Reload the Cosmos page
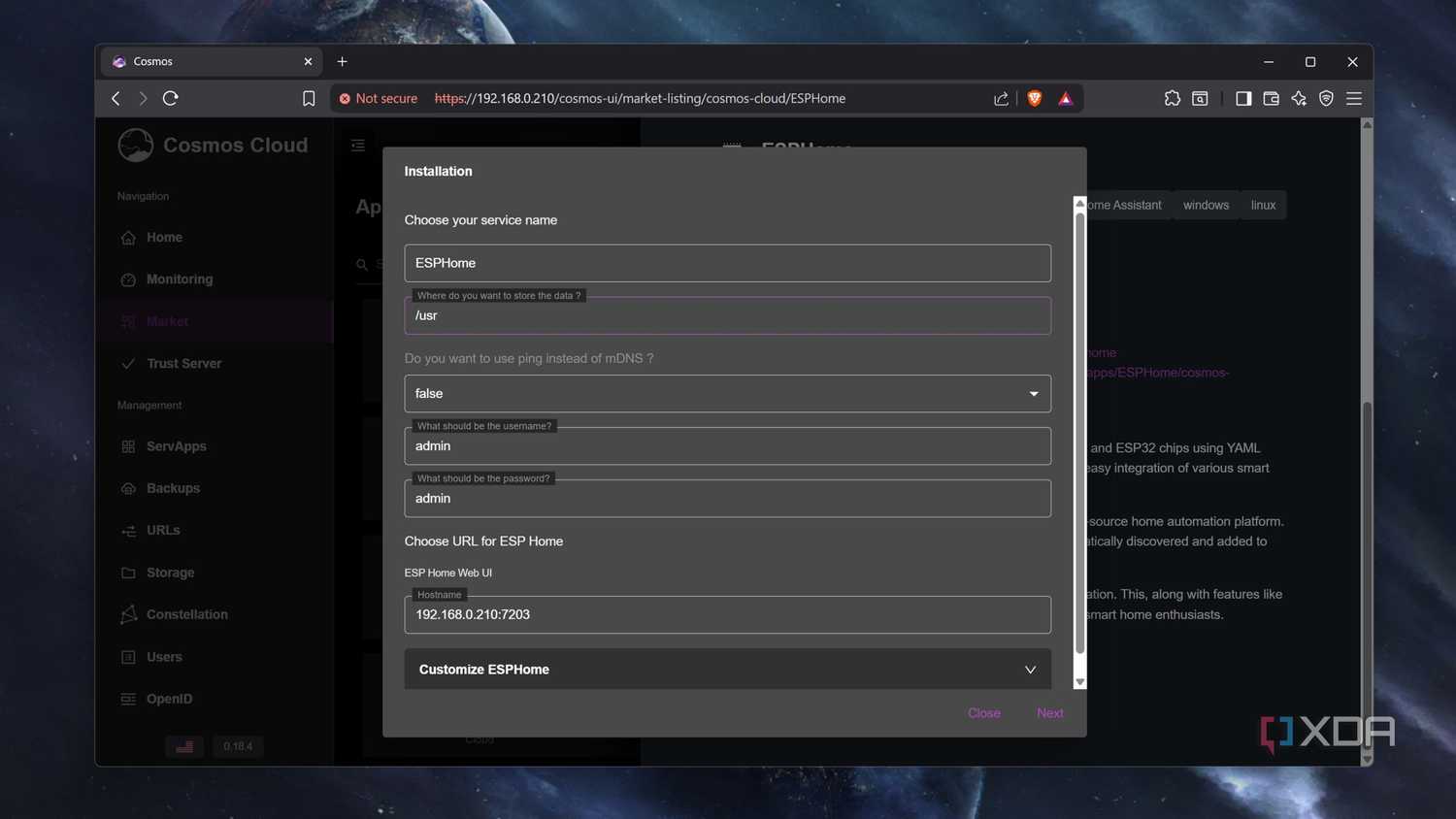The image size is (1456, 819). [x=171, y=98]
